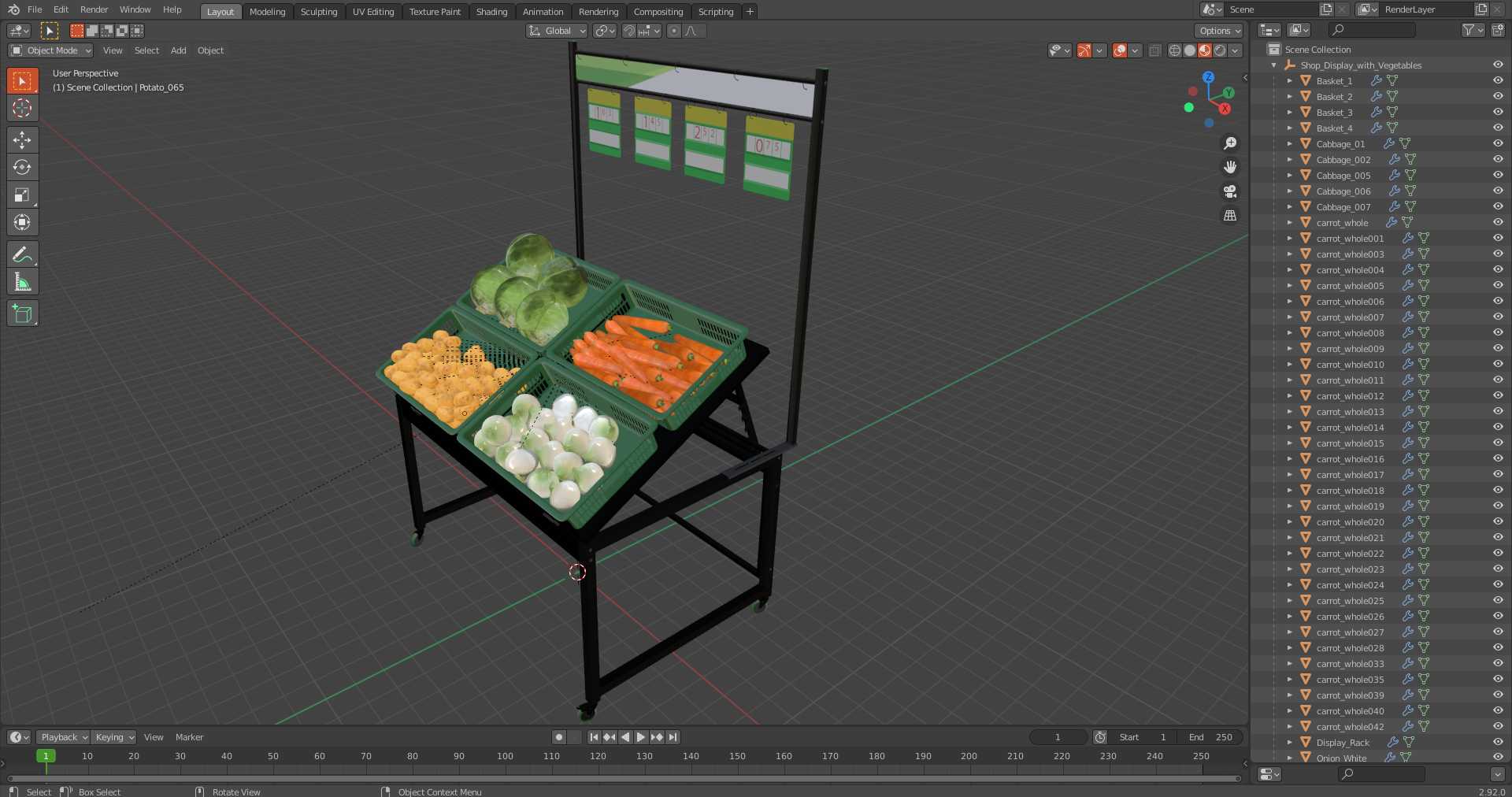Screen dimensions: 1512x797
Task: Click the navigation gizmo X axis
Action: click(1225, 109)
